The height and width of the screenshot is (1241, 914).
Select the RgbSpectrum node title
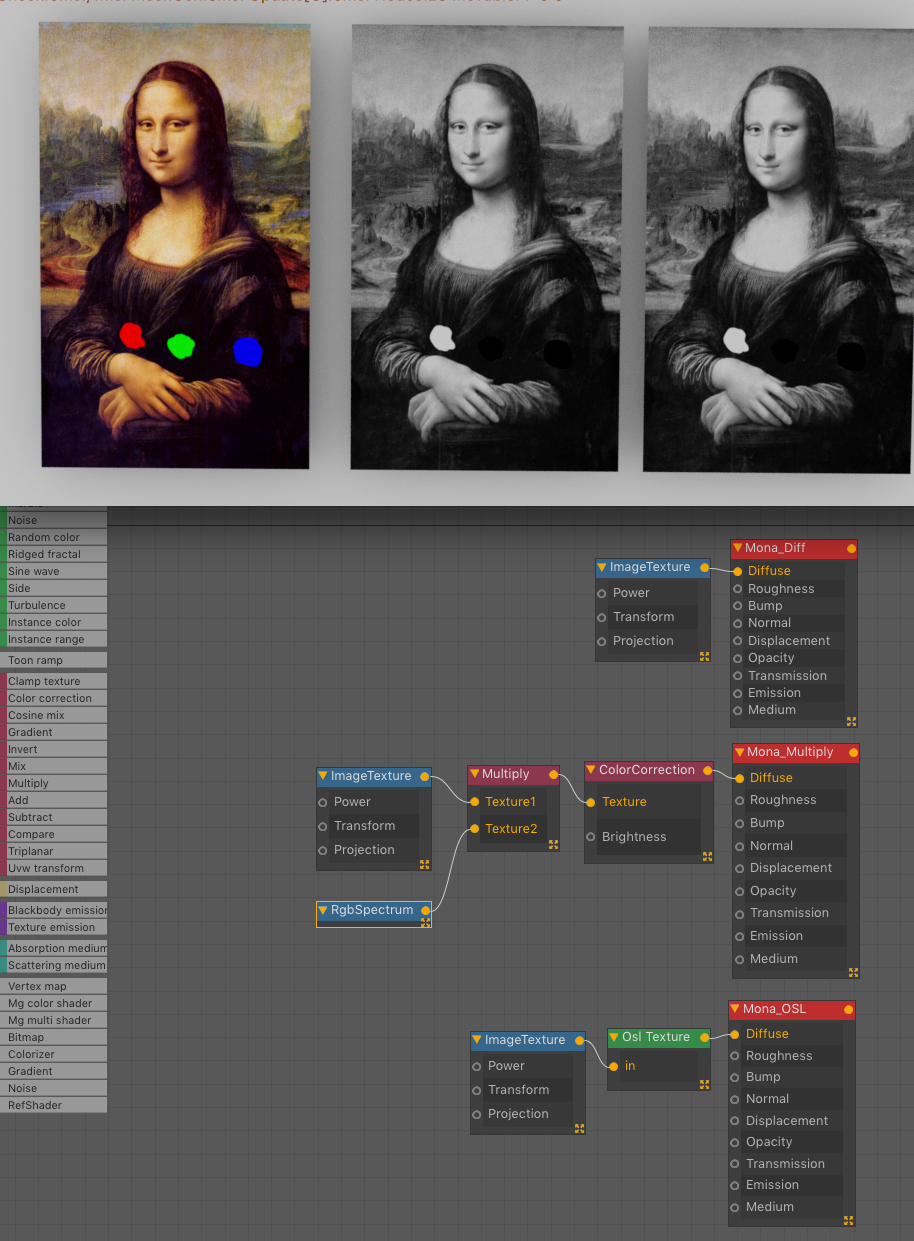point(372,910)
